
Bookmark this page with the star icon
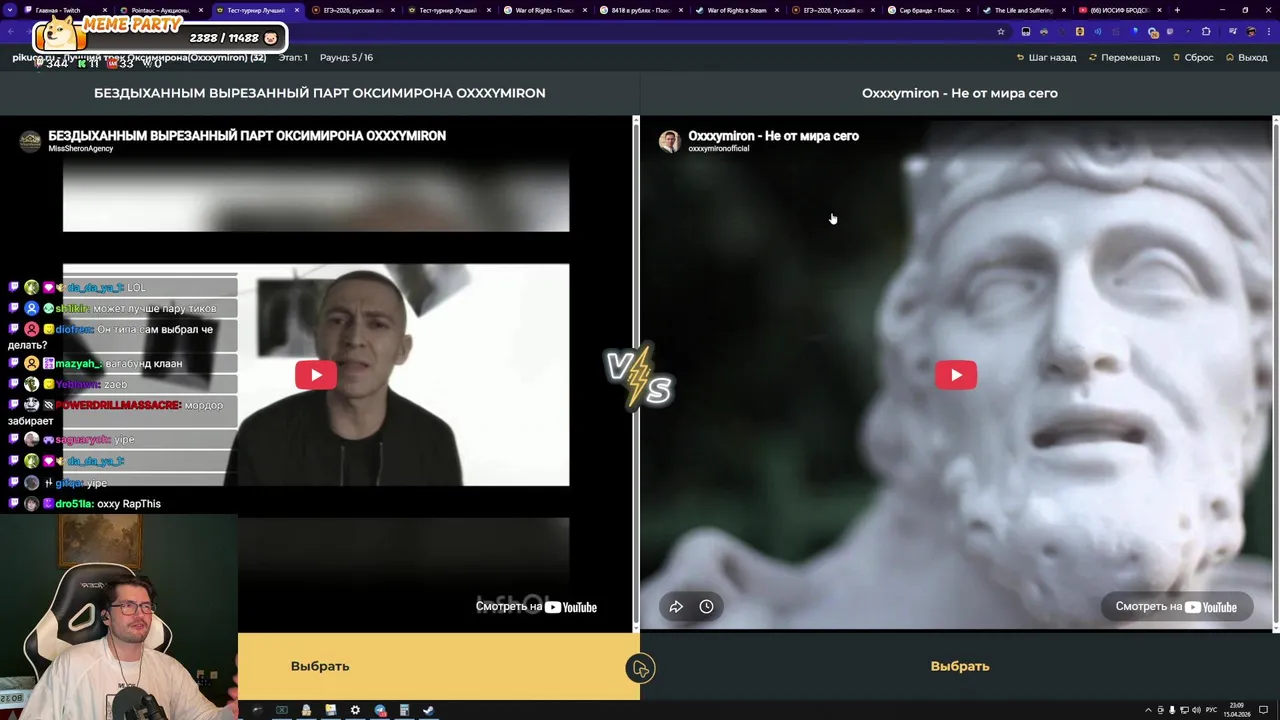[x=1000, y=32]
